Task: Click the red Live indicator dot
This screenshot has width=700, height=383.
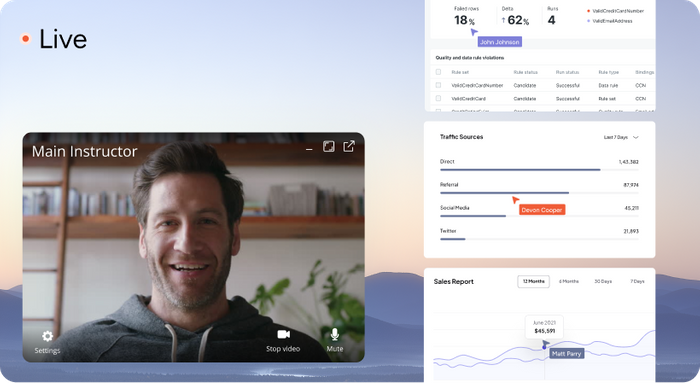Action: tap(25, 39)
